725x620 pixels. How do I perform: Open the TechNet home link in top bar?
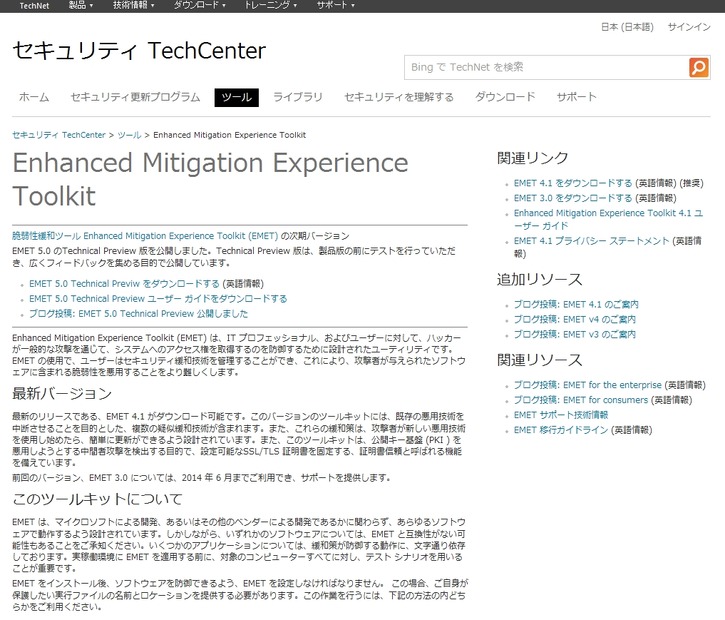point(34,6)
